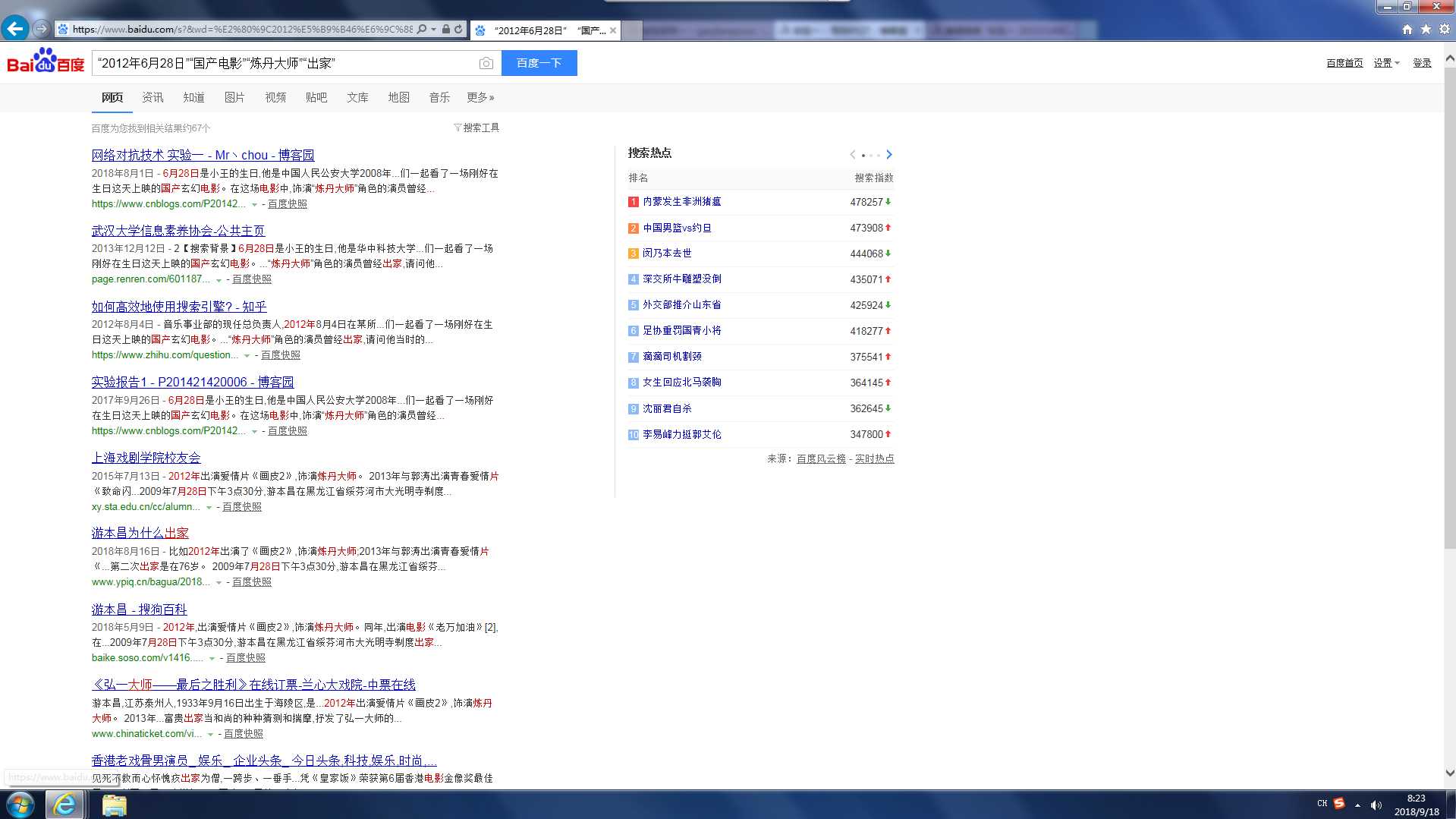The width and height of the screenshot is (1456, 819).
Task: Click hot search 内蒙发生非洲猪瘟
Action: pos(682,201)
